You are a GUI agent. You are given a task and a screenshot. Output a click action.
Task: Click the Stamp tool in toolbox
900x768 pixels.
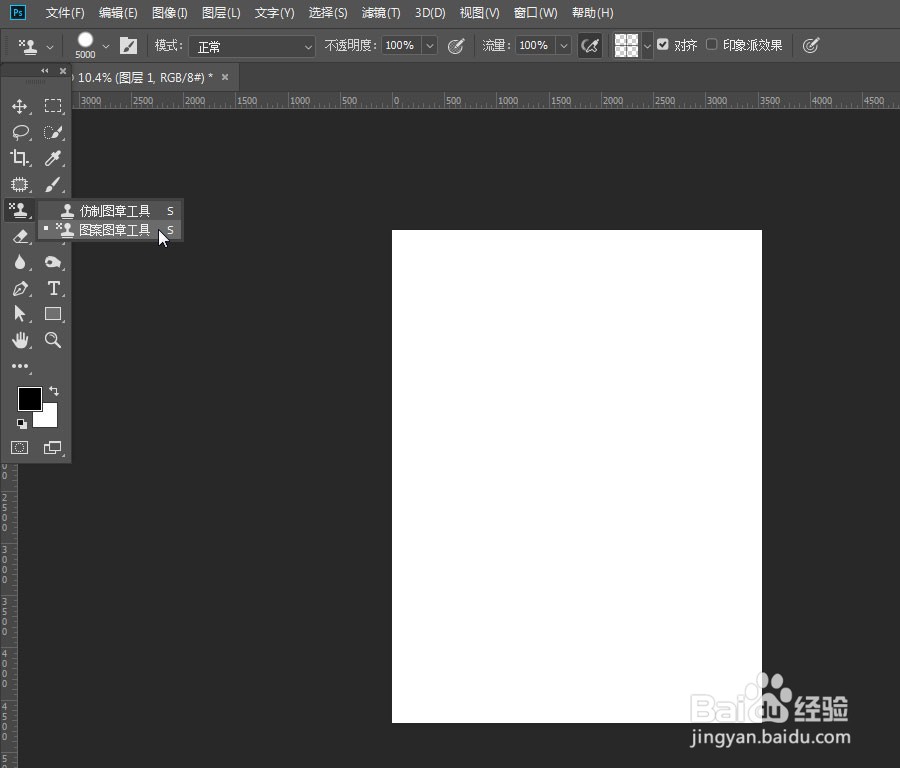point(20,210)
